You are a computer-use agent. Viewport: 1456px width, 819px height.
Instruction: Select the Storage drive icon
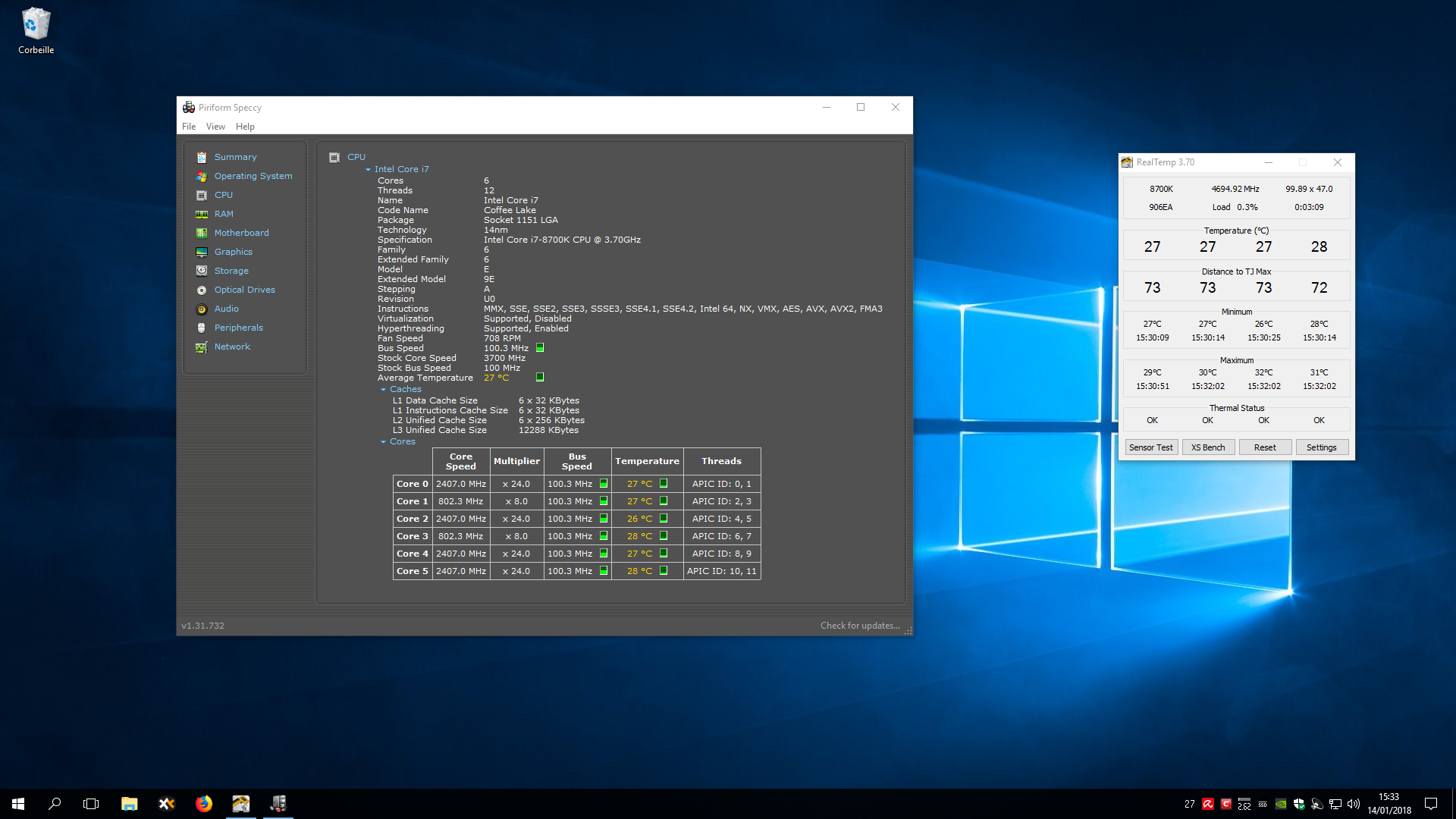(201, 271)
